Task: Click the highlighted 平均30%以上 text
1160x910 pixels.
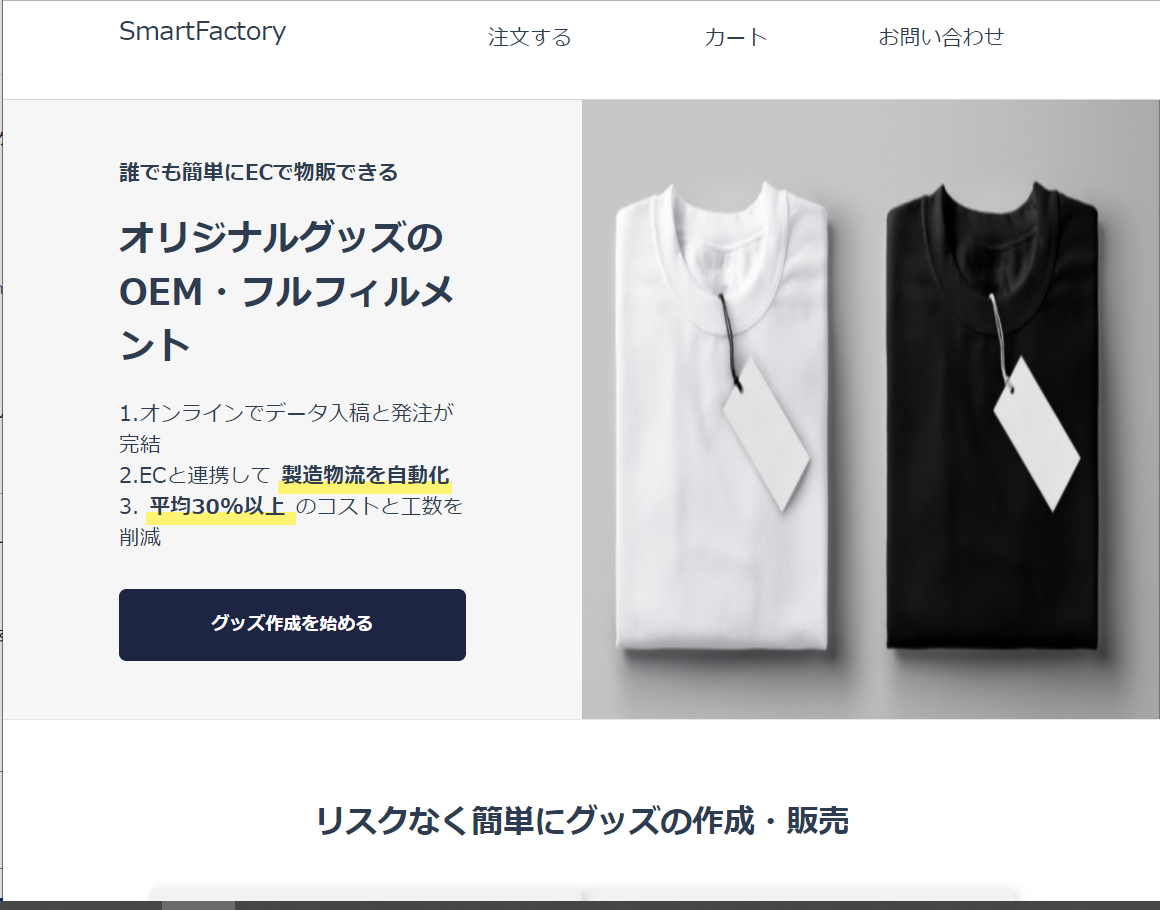Action: (219, 507)
